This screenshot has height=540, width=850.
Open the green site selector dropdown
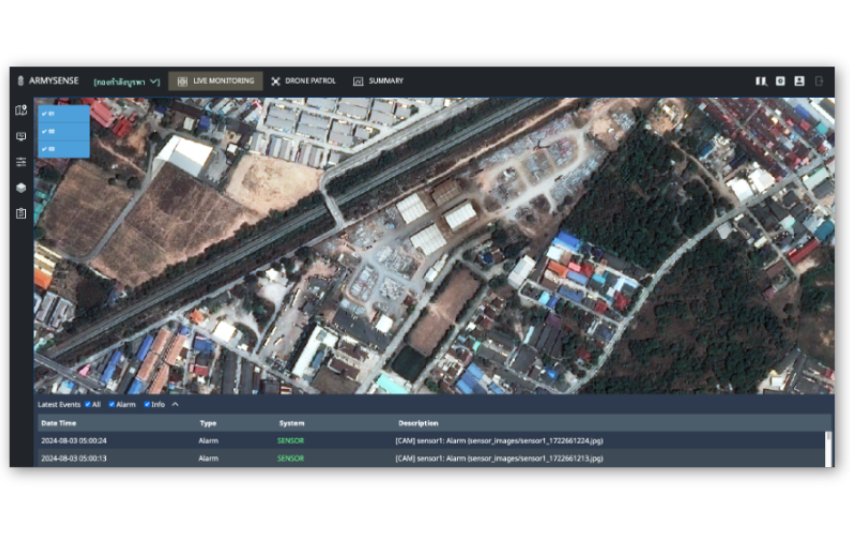(x=126, y=81)
